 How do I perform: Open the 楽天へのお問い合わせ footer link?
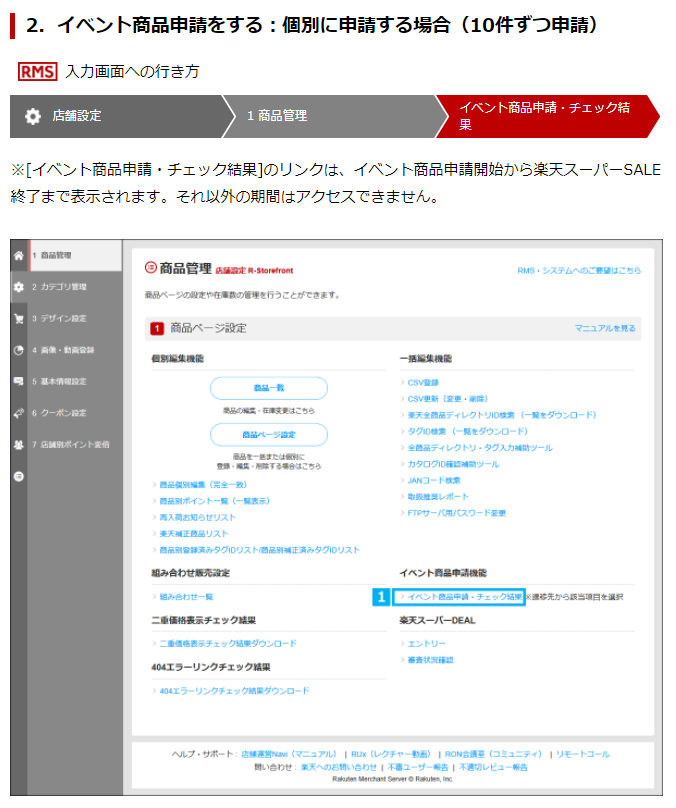(x=339, y=768)
